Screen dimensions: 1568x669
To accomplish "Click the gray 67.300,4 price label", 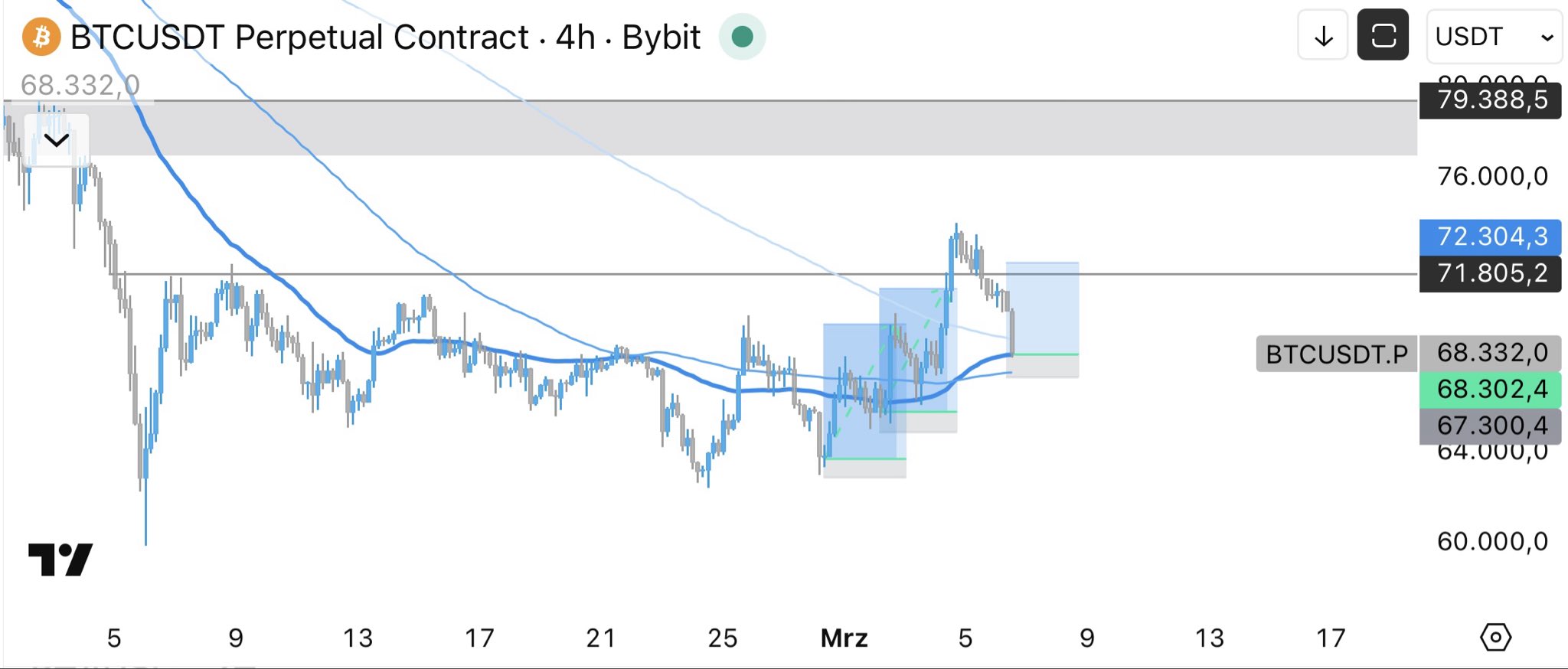I will coord(1490,426).
